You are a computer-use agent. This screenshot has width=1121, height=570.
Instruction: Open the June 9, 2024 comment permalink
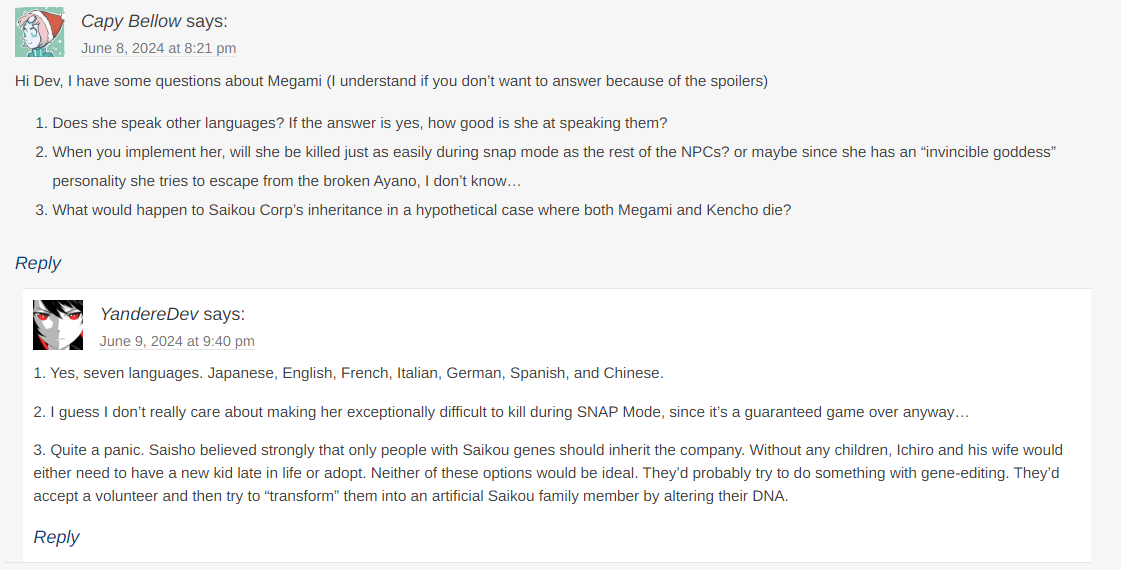177,341
